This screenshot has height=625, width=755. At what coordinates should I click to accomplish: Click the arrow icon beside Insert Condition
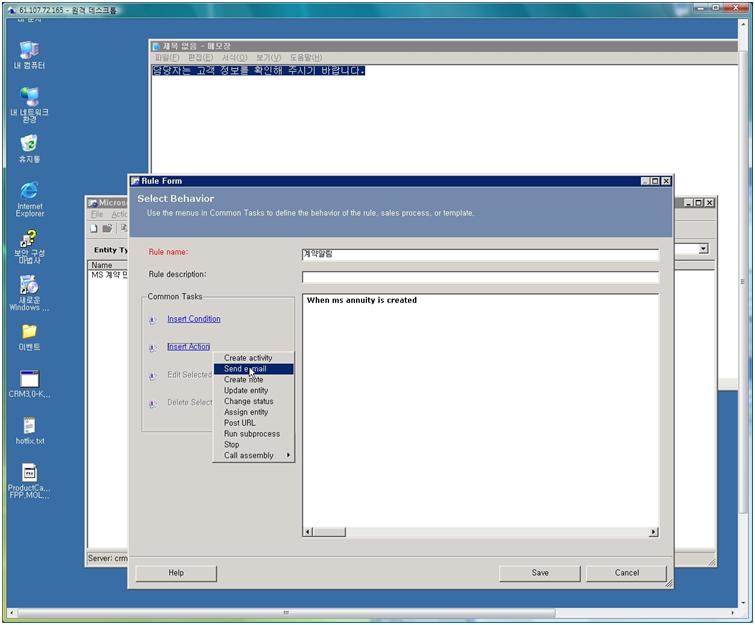tap(153, 320)
